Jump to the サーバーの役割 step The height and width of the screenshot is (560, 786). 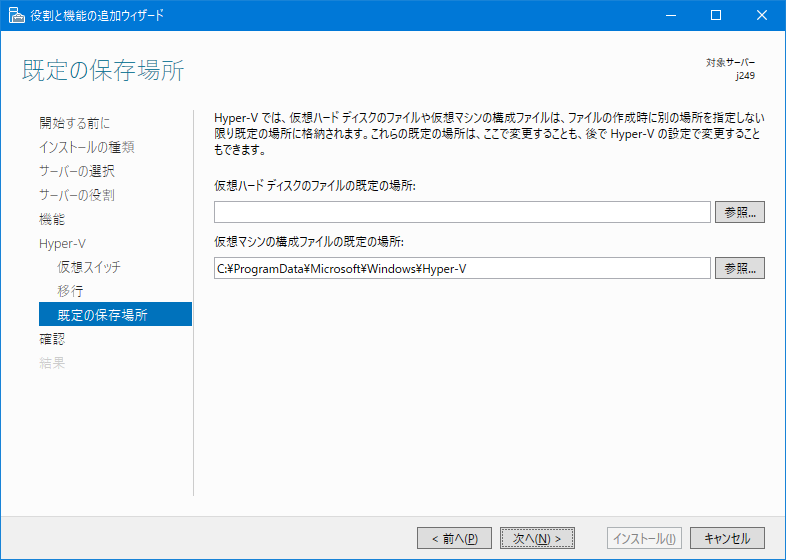pyautogui.click(x=77, y=195)
